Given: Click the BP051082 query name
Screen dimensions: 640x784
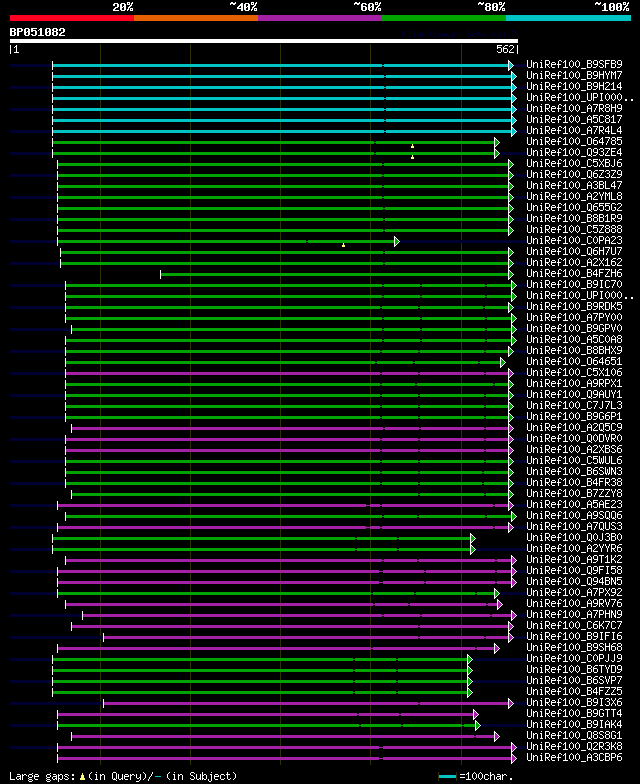Looking at the screenshot, I should click(38, 32).
